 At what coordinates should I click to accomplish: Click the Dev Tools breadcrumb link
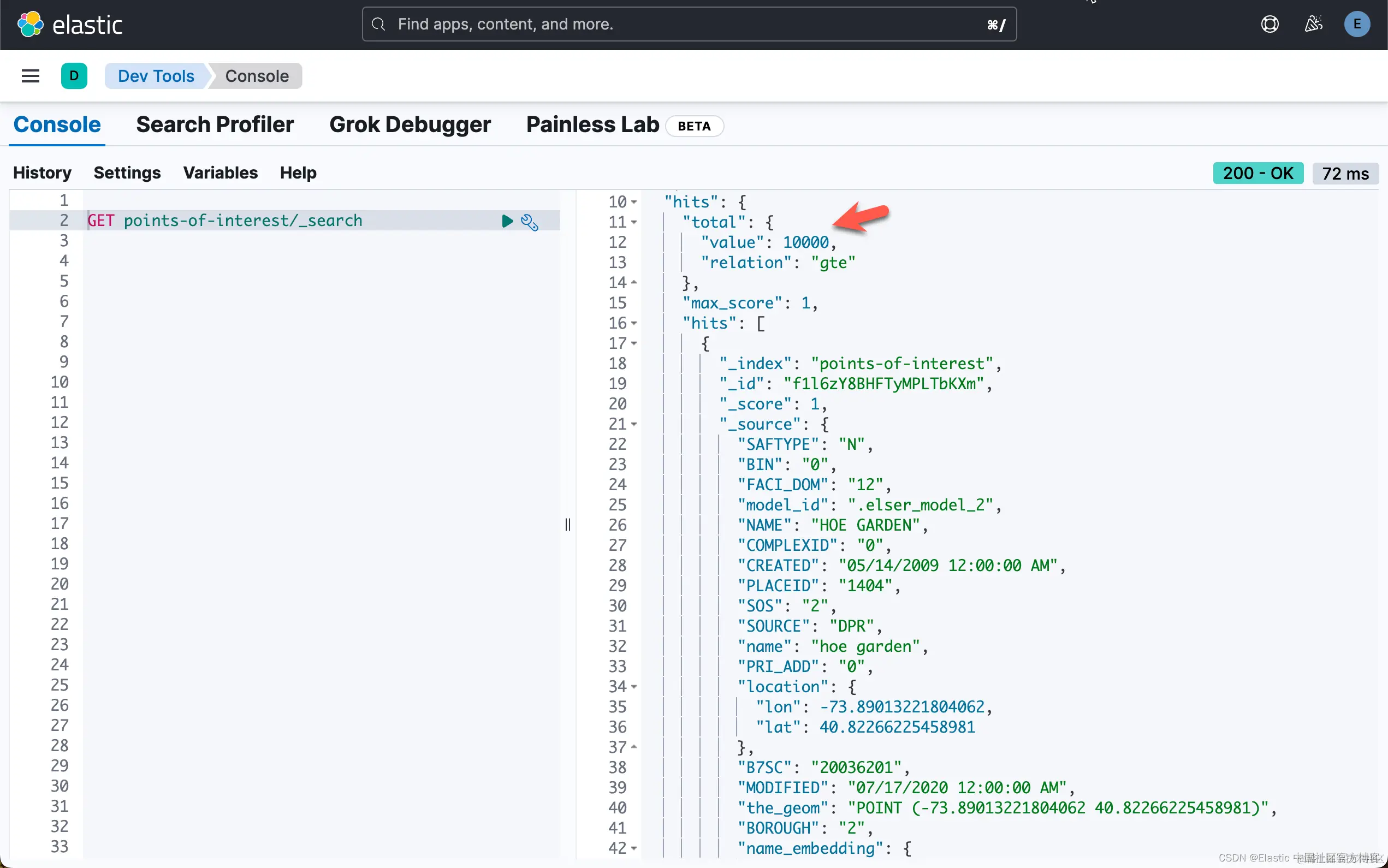click(x=156, y=76)
